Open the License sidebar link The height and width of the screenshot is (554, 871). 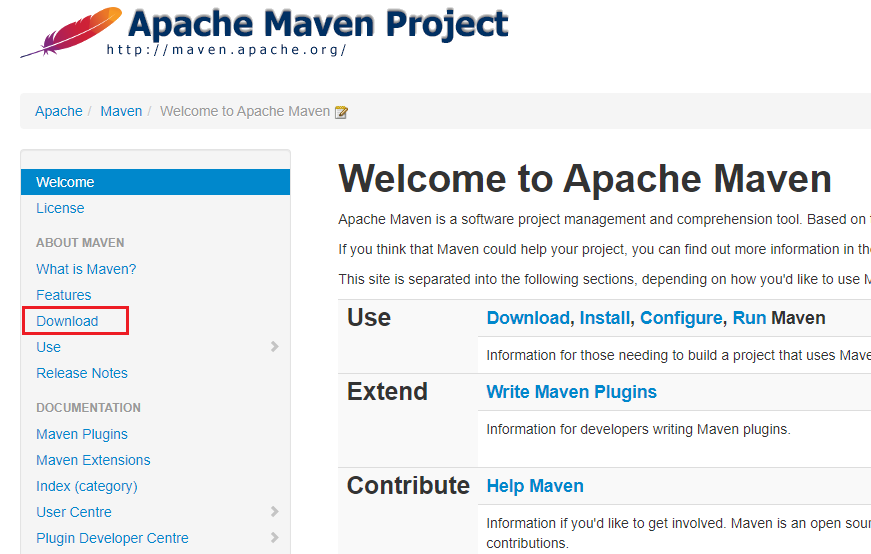tap(60, 208)
